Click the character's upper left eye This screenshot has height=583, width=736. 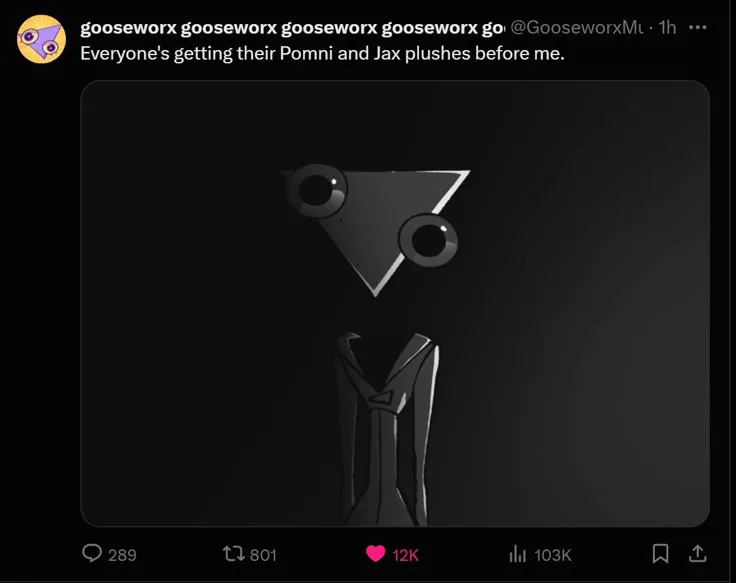pos(317,191)
